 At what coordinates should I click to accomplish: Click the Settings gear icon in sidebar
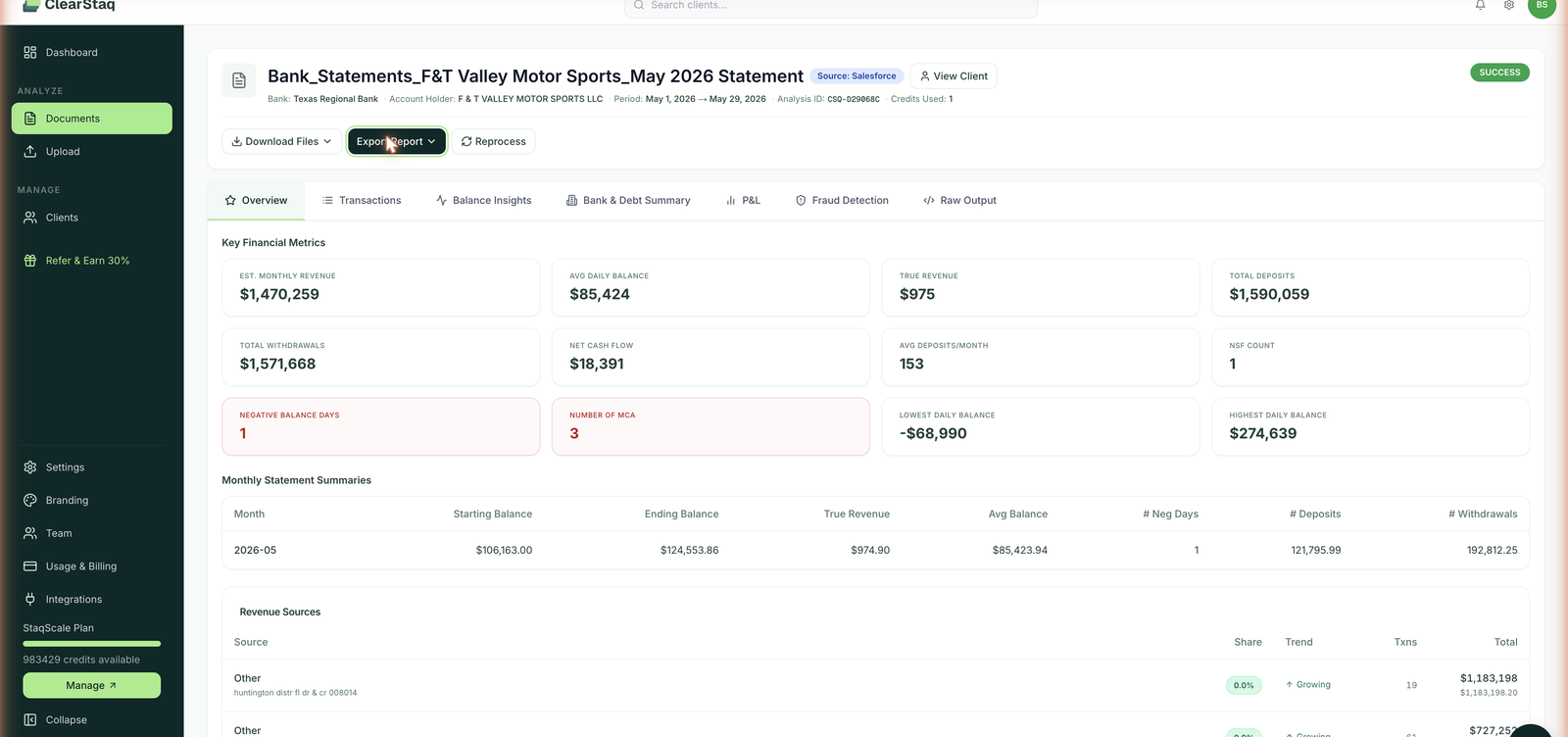pos(30,467)
